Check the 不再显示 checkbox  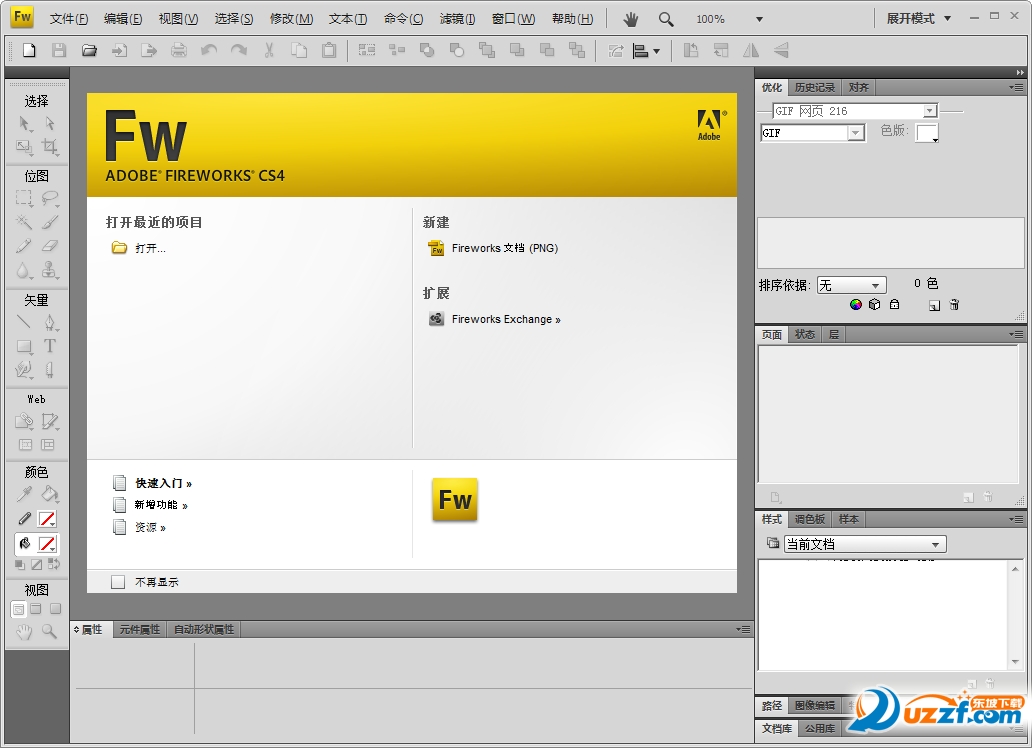pos(118,582)
